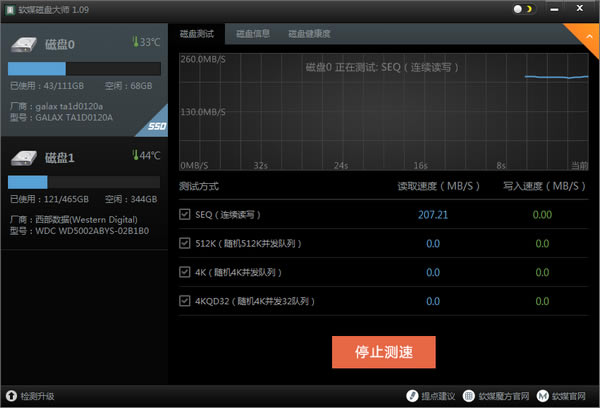Open the 磁盘信息 tab
600x408 pixels.
tap(253, 34)
